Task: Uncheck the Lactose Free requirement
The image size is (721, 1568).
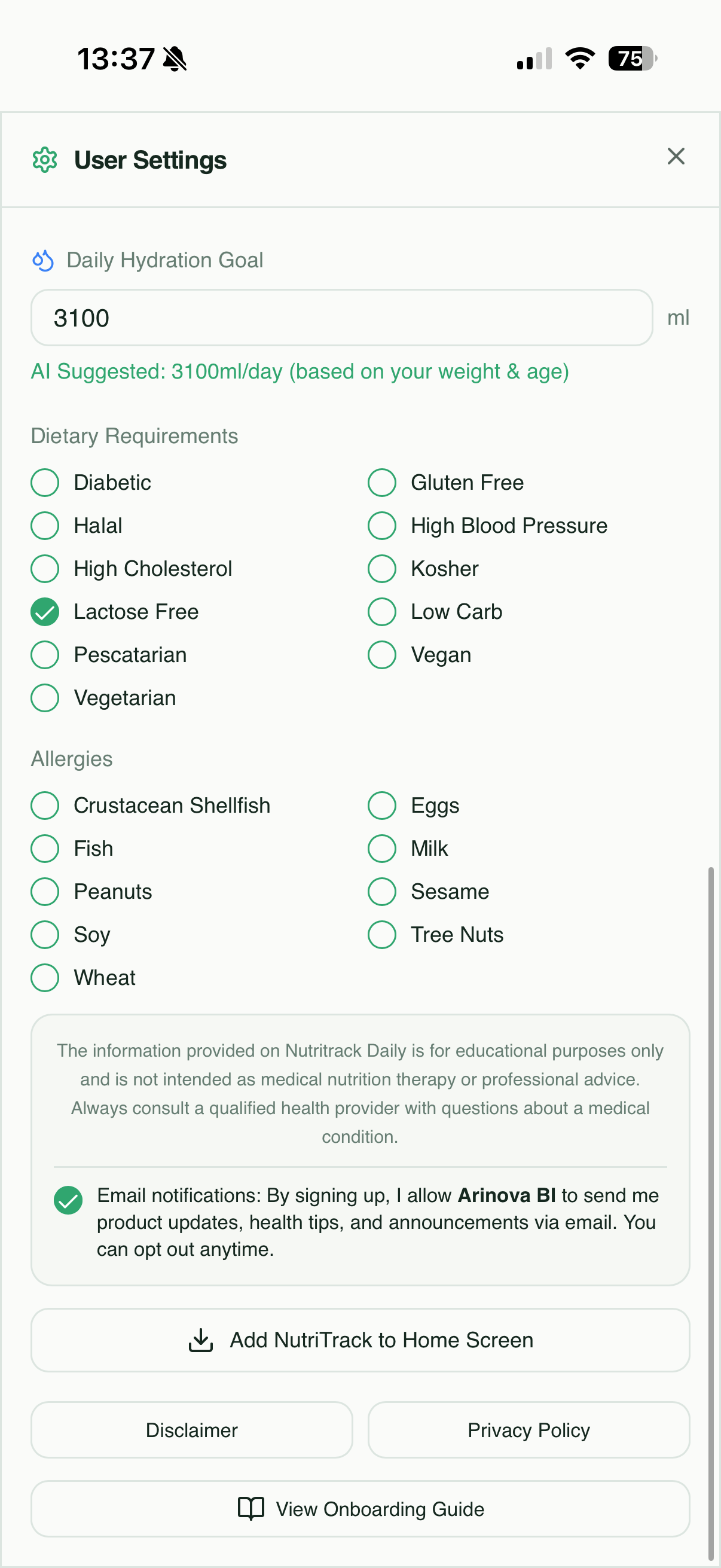Action: pyautogui.click(x=44, y=612)
